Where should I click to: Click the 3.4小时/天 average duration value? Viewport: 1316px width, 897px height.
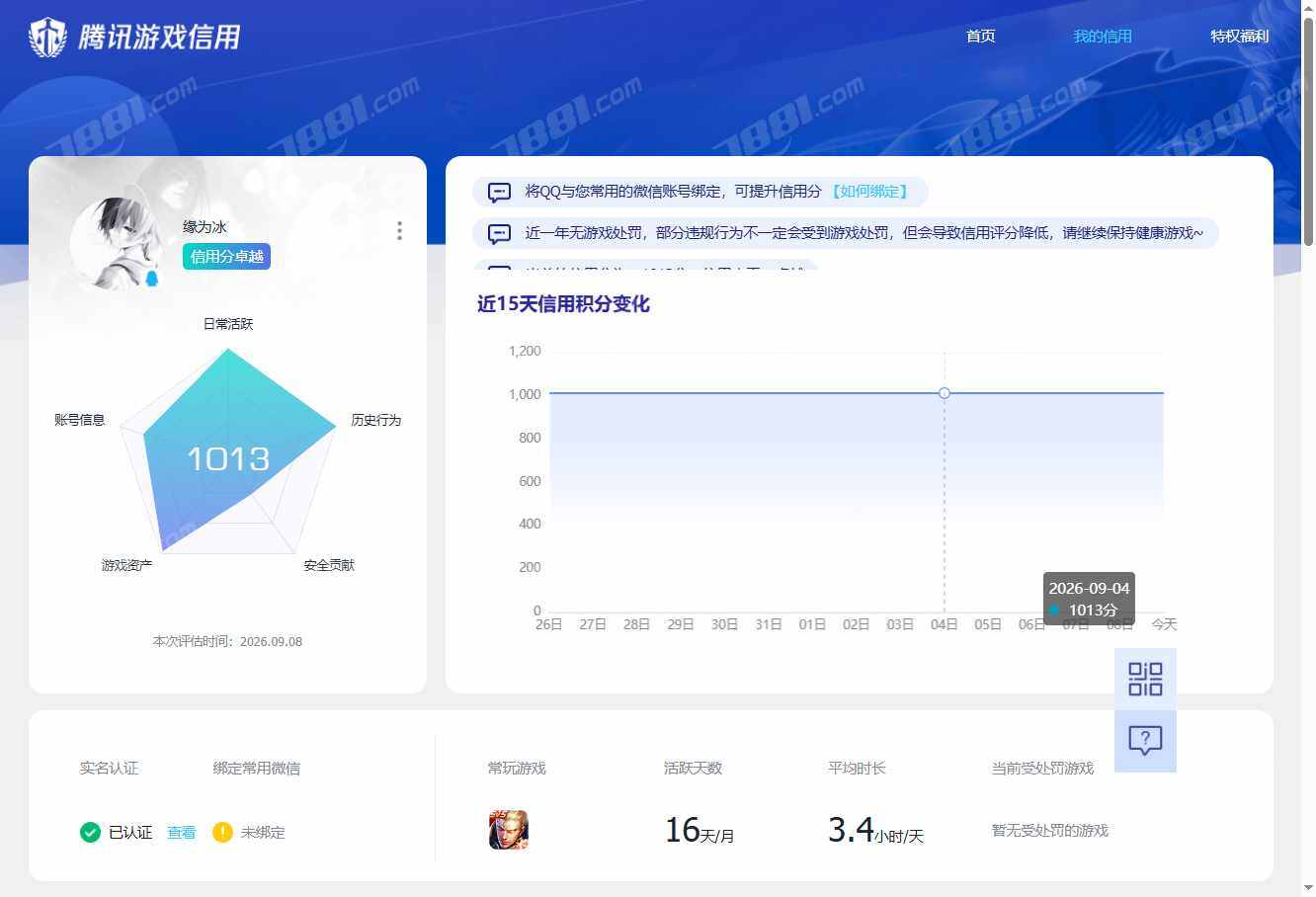[875, 831]
